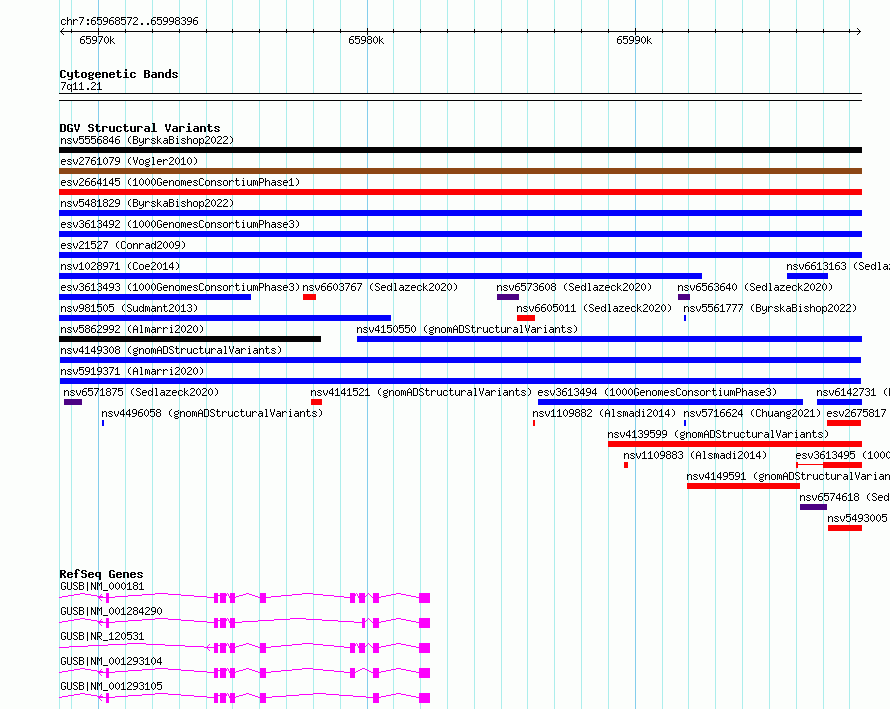The width and height of the screenshot is (890, 709).
Task: Click the chr7:65968572..65998396 coordinate label
Action: (x=129, y=22)
